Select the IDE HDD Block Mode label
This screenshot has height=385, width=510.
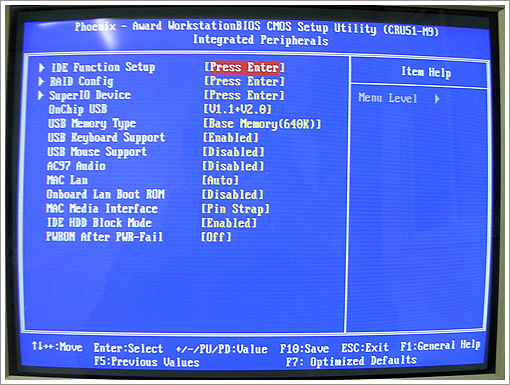click(99, 223)
